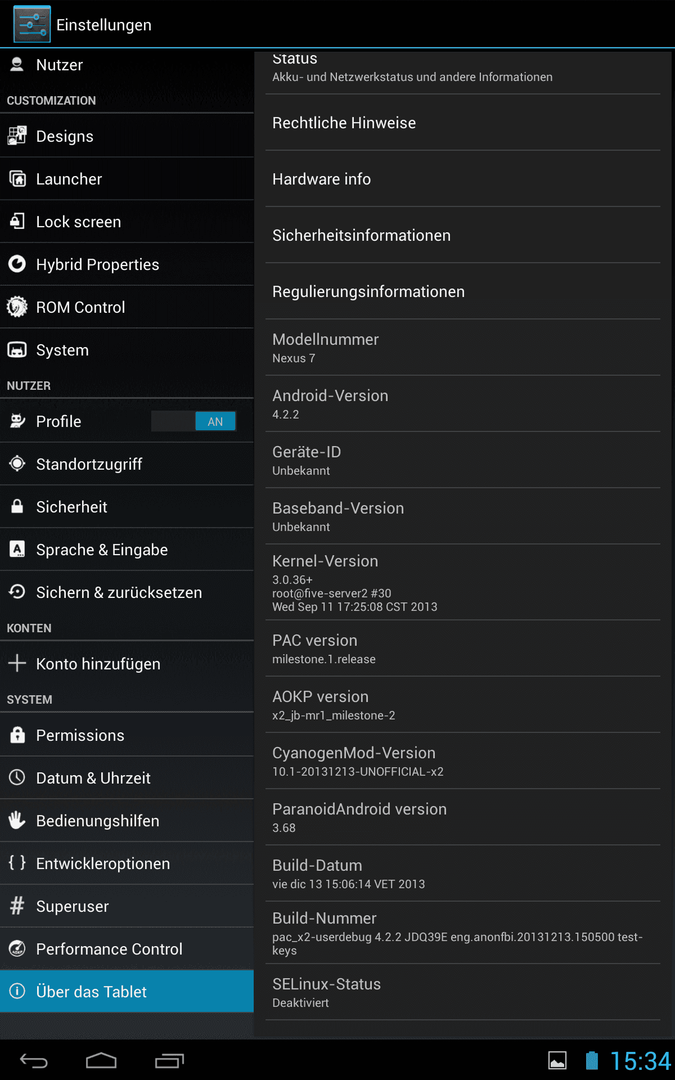675x1080 pixels.
Task: Tap the recent apps navigation button
Action: [169, 1060]
